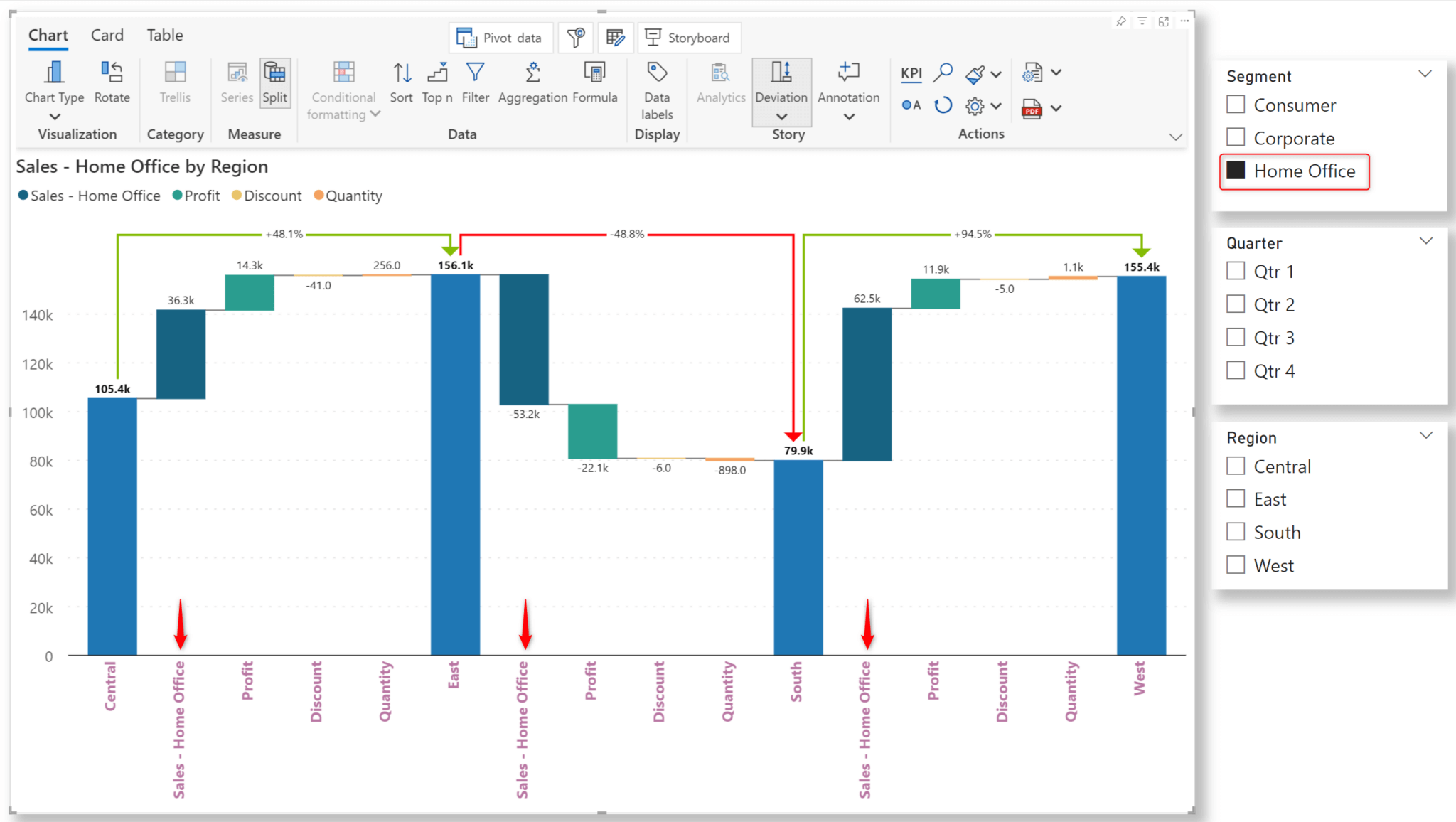Viewport: 1456px width, 822px height.
Task: Check the Corporate segment box
Action: [1236, 137]
